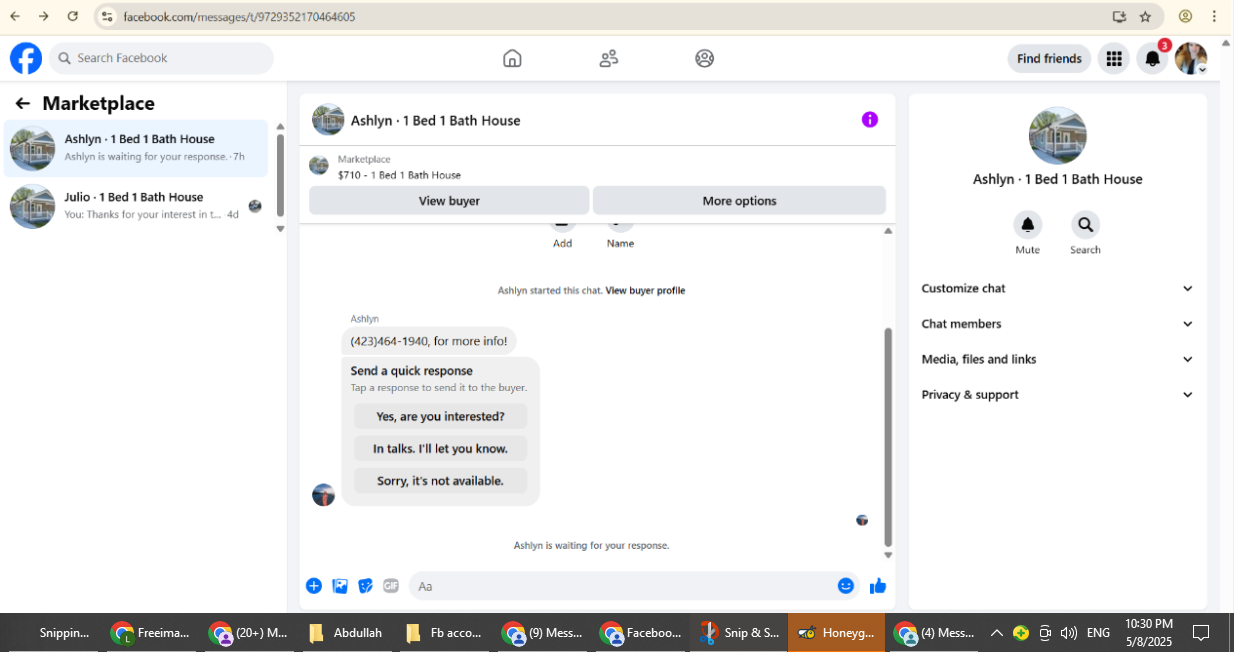This screenshot has width=1234, height=652.
Task: Search within the conversation
Action: tap(1085, 225)
